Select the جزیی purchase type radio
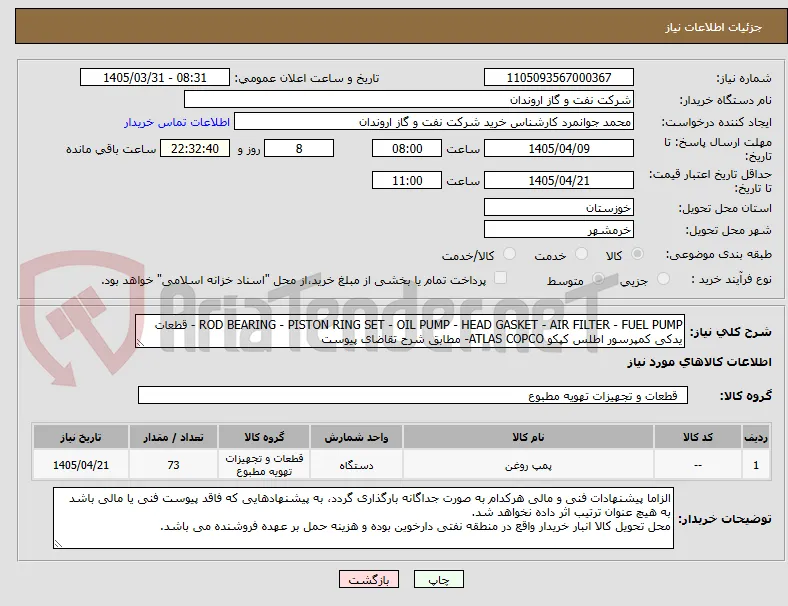Image resolution: width=788 pixels, height=606 pixels. [663, 278]
